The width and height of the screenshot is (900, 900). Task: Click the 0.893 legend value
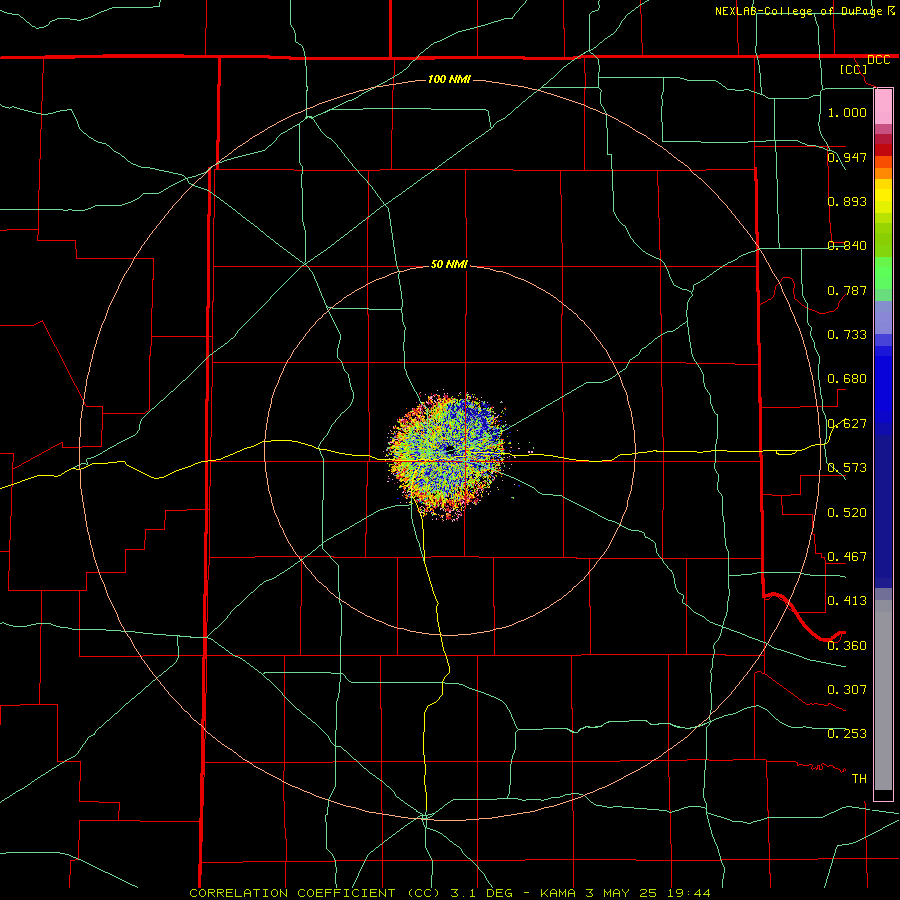847,201
